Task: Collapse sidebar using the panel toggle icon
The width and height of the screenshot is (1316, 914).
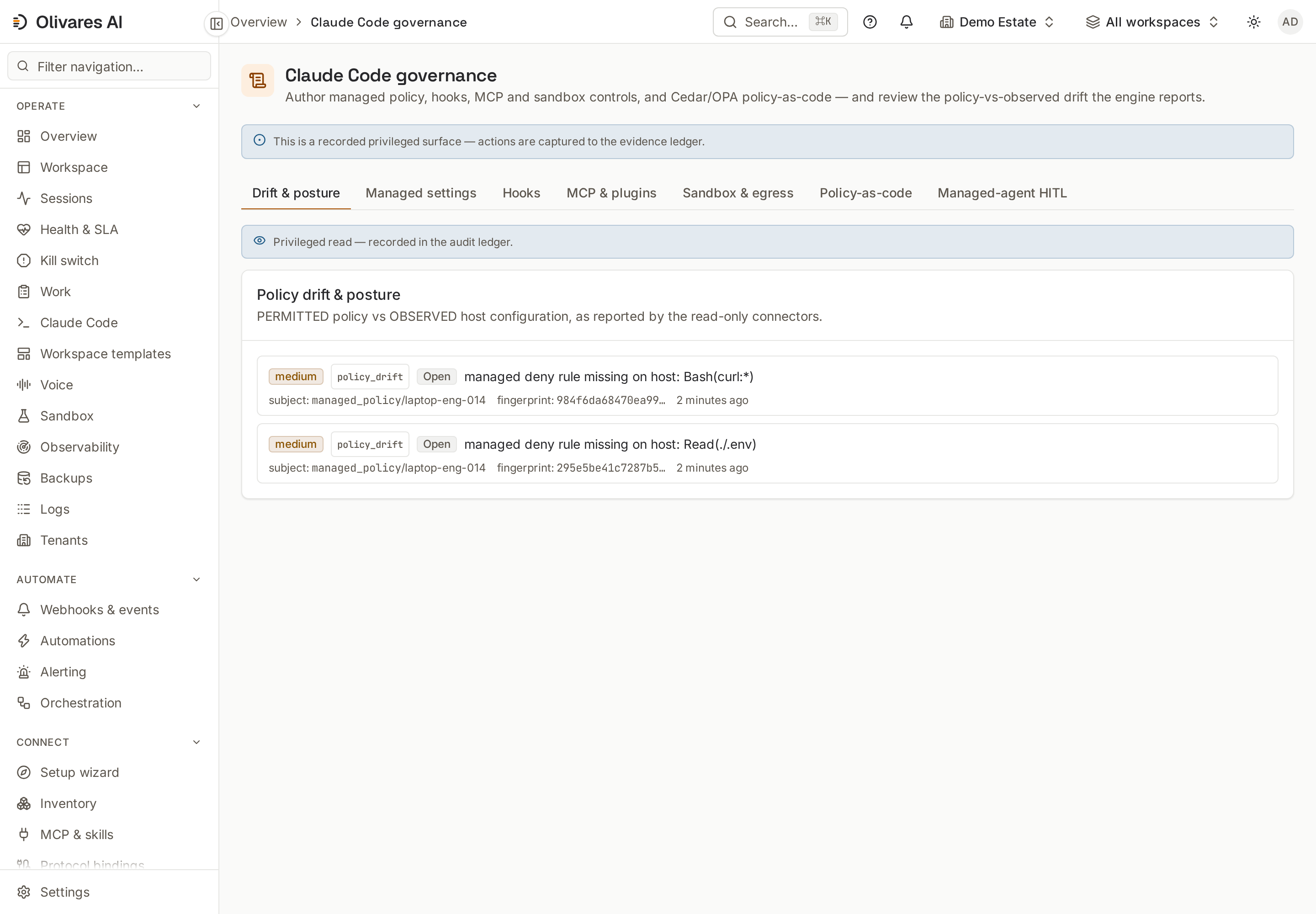Action: click(x=217, y=23)
